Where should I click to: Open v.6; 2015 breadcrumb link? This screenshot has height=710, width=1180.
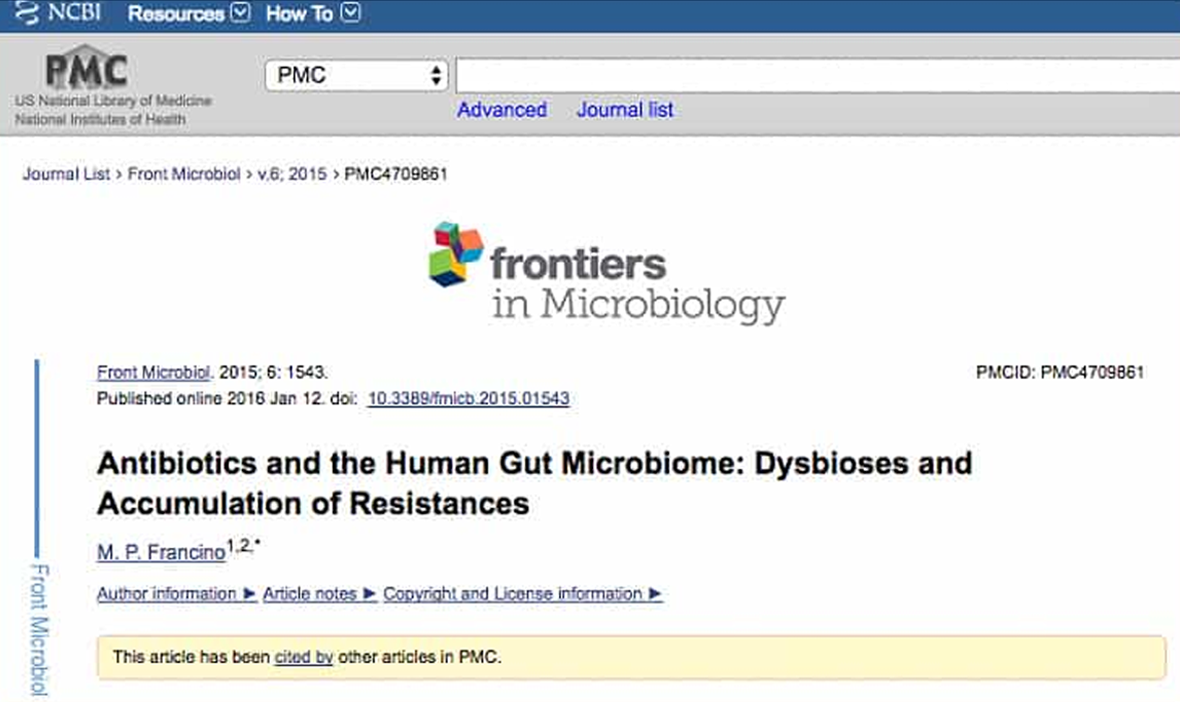[292, 174]
